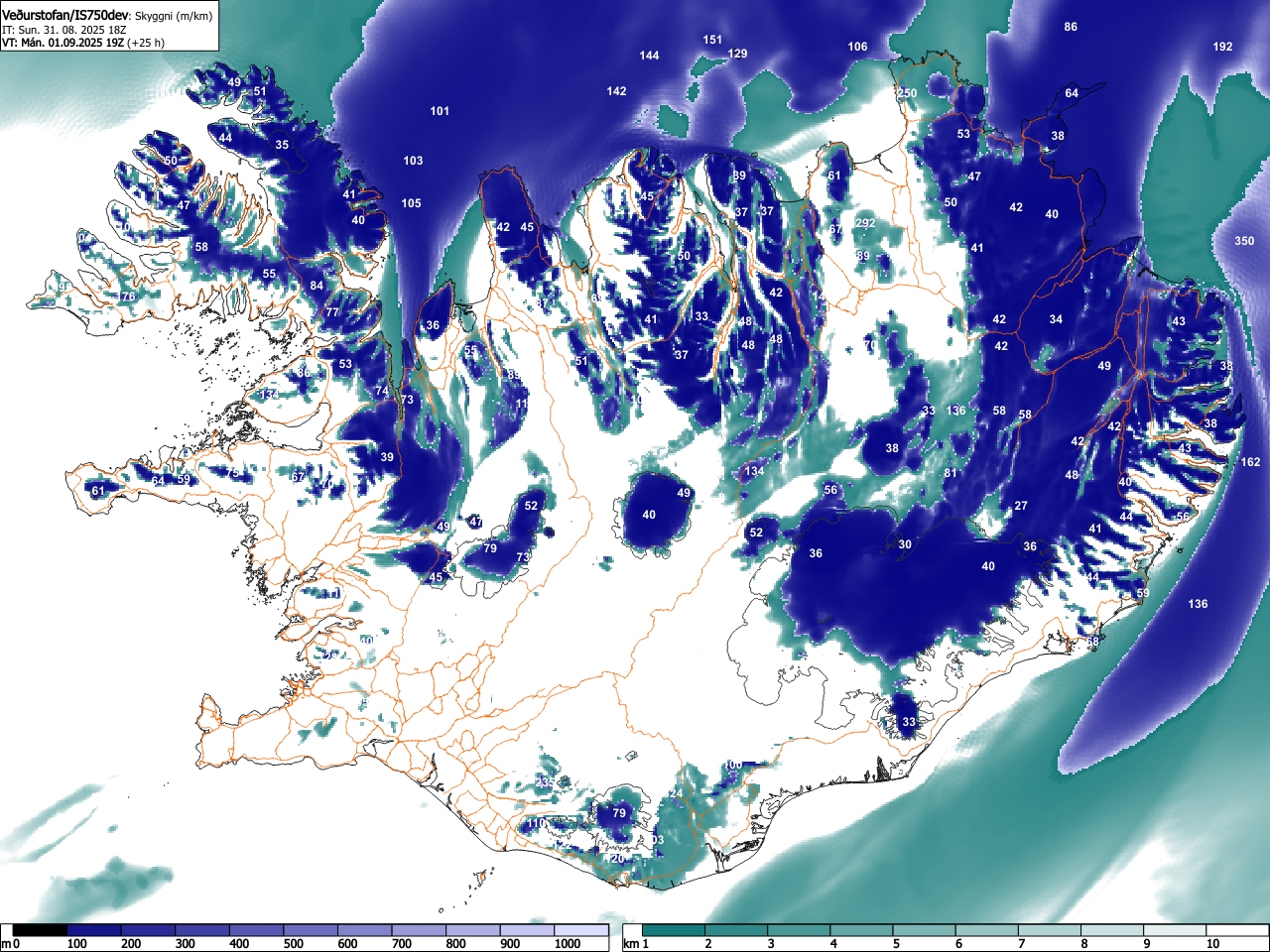1270x952 pixels.
Task: Click the 'm 0' label starting the metre legend
Action: point(10,944)
